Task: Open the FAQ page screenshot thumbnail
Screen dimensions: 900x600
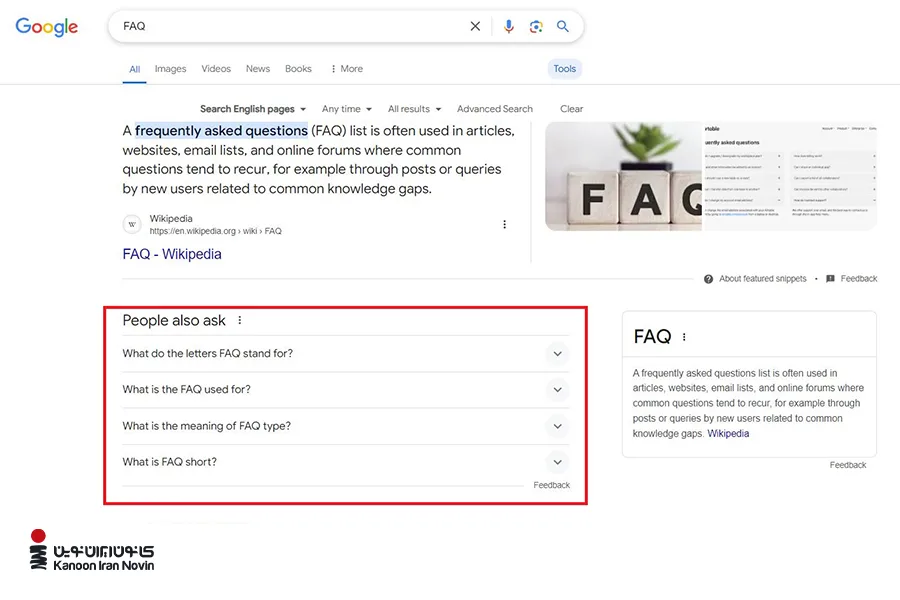Action: point(790,176)
